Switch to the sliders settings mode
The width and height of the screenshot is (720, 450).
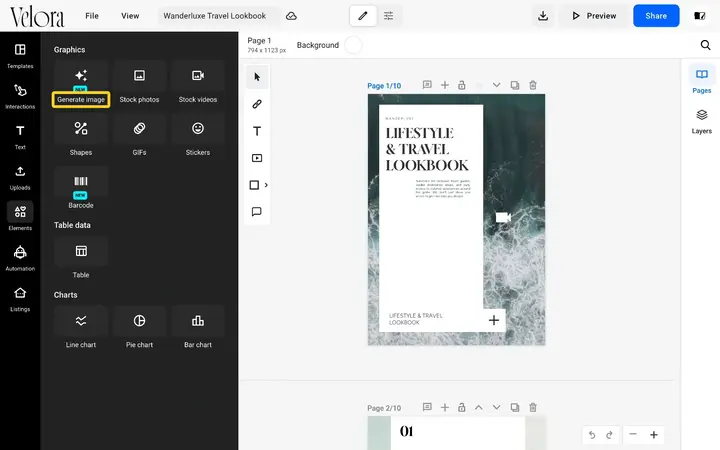[x=388, y=16]
